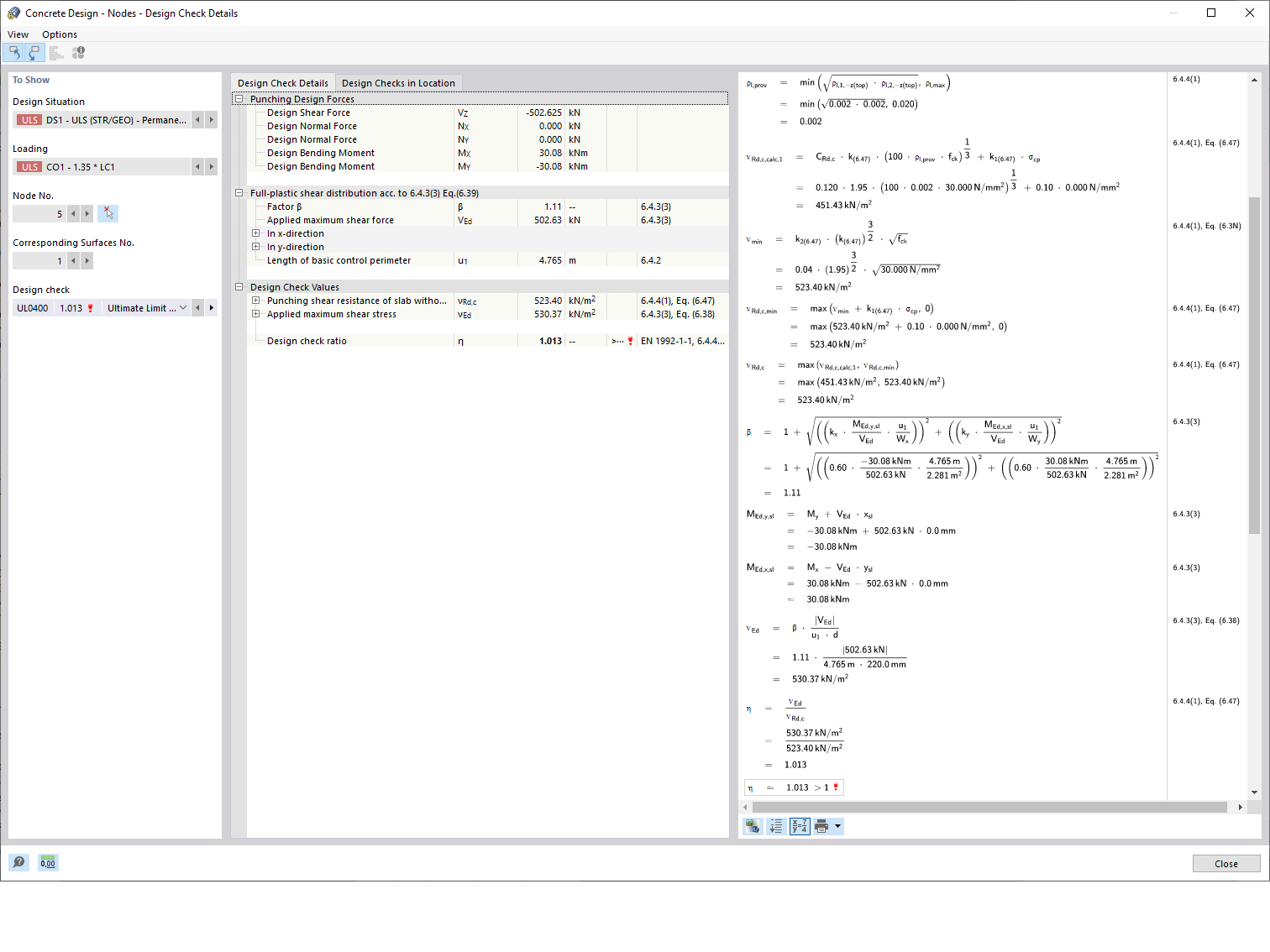Open the View menu

click(18, 34)
